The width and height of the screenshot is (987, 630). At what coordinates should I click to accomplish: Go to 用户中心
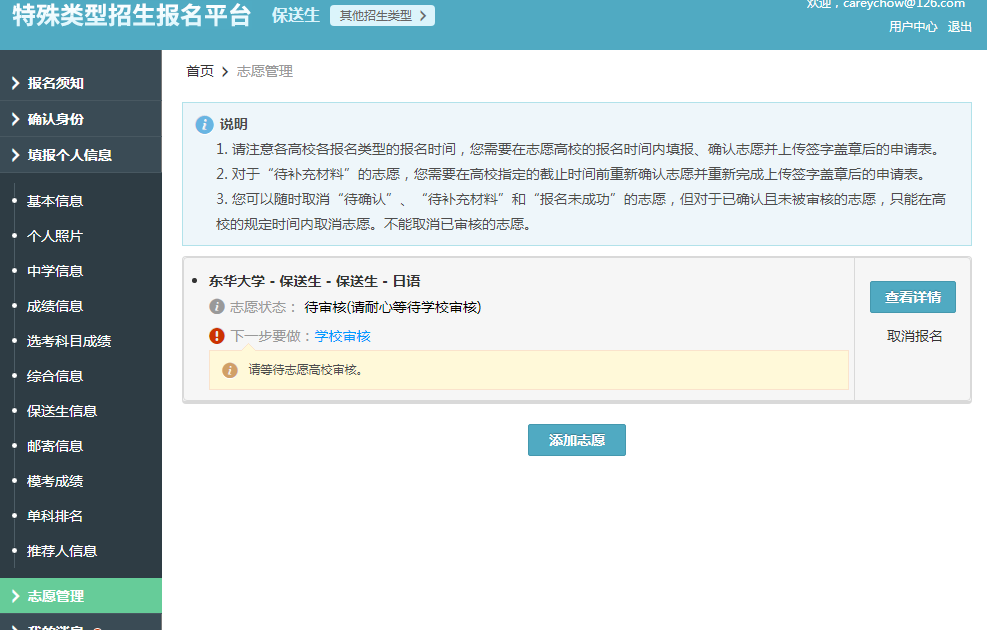[912, 27]
